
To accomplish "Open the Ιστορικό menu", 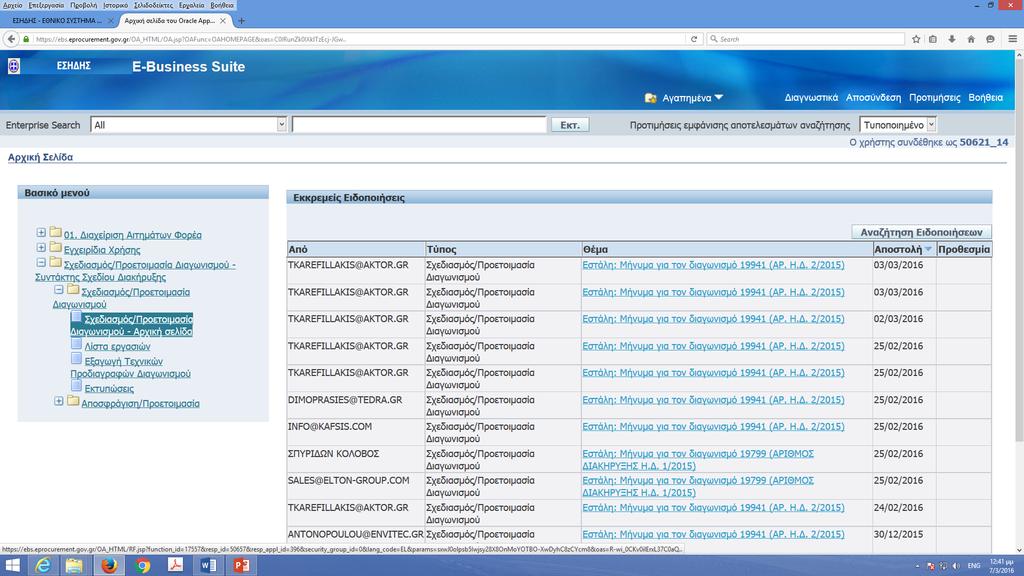I will 116,5.
